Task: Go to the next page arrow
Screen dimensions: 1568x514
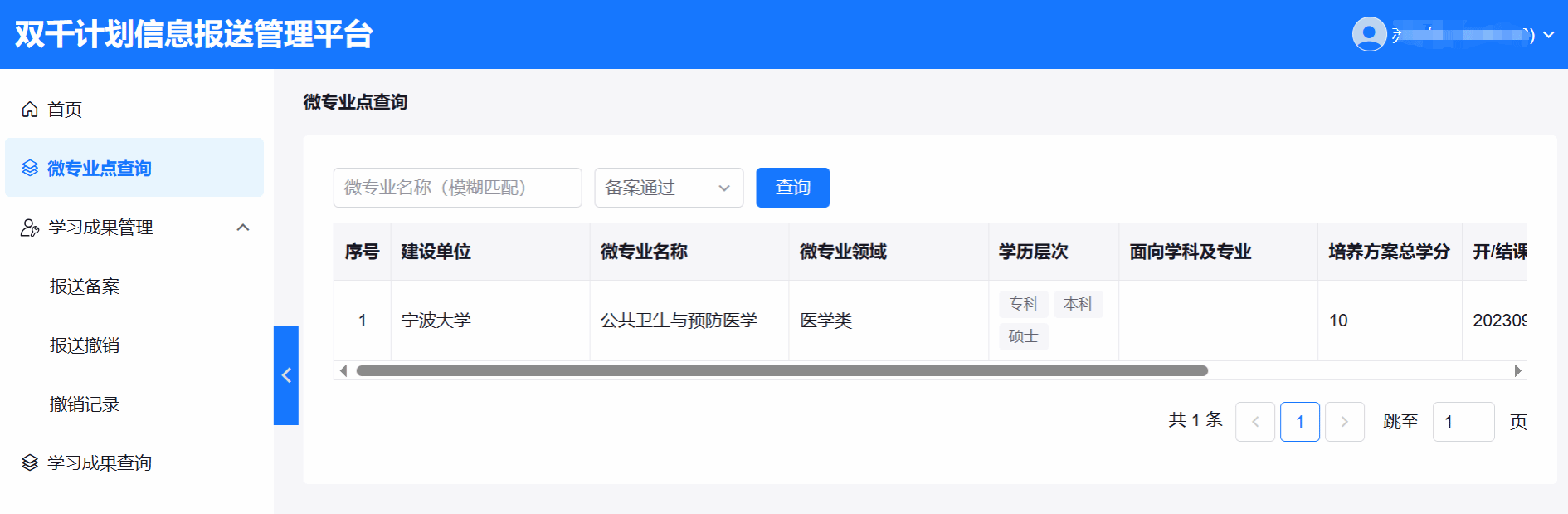Action: 1344,422
